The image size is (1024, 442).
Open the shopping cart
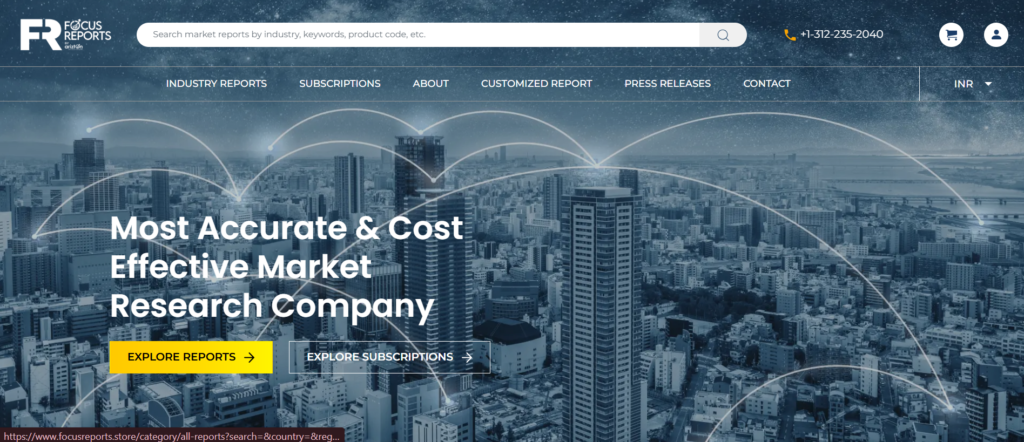click(x=951, y=34)
